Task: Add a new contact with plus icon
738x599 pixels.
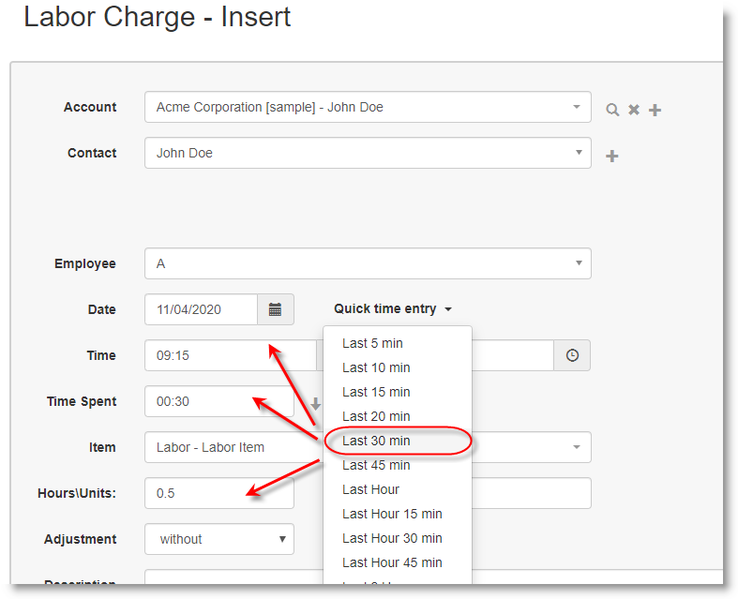Action: pos(612,156)
